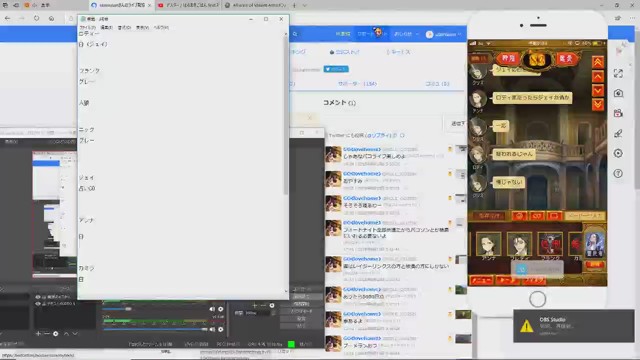This screenshot has width=640, height=360.
Task: Click the blue Tweet button
Action: 336,69
